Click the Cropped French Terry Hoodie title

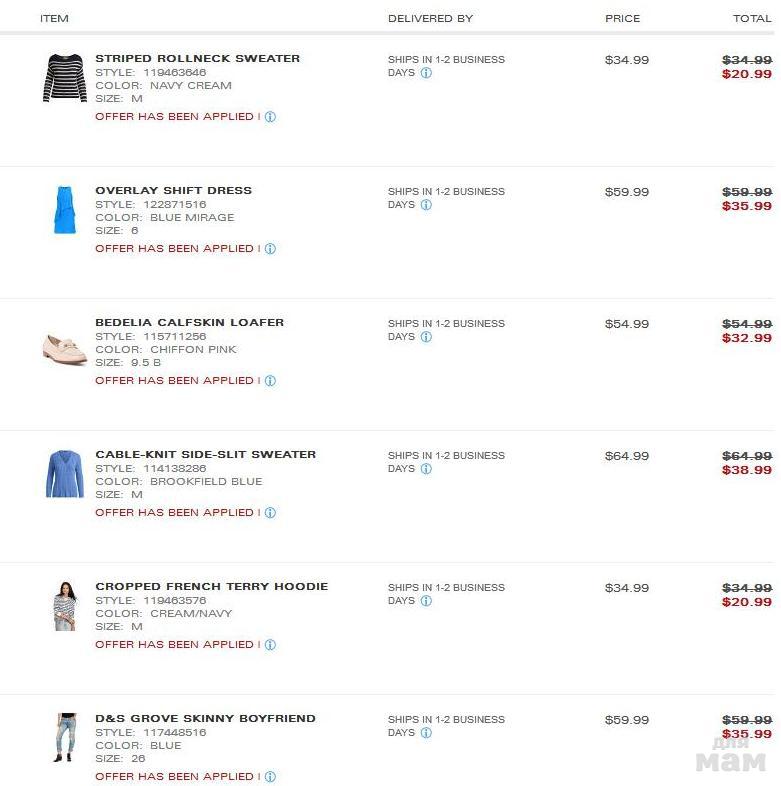[211, 587]
